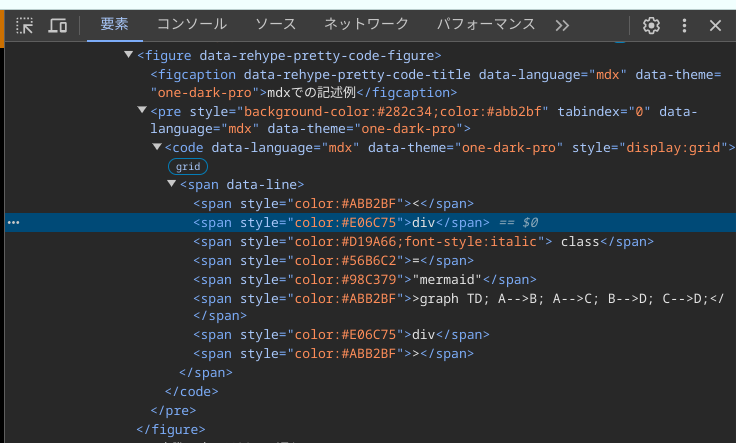Close the DevTools panel
The height and width of the screenshot is (443, 736).
(715, 25)
